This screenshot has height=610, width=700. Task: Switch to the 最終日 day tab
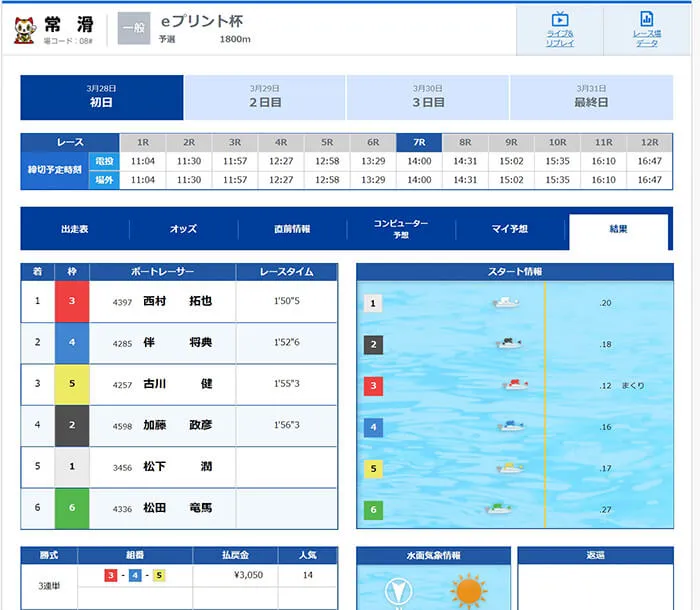pos(591,97)
